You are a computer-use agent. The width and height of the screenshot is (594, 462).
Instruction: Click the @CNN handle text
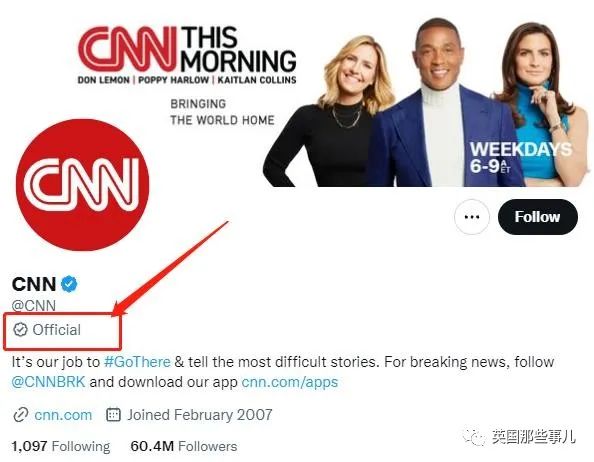coord(34,305)
